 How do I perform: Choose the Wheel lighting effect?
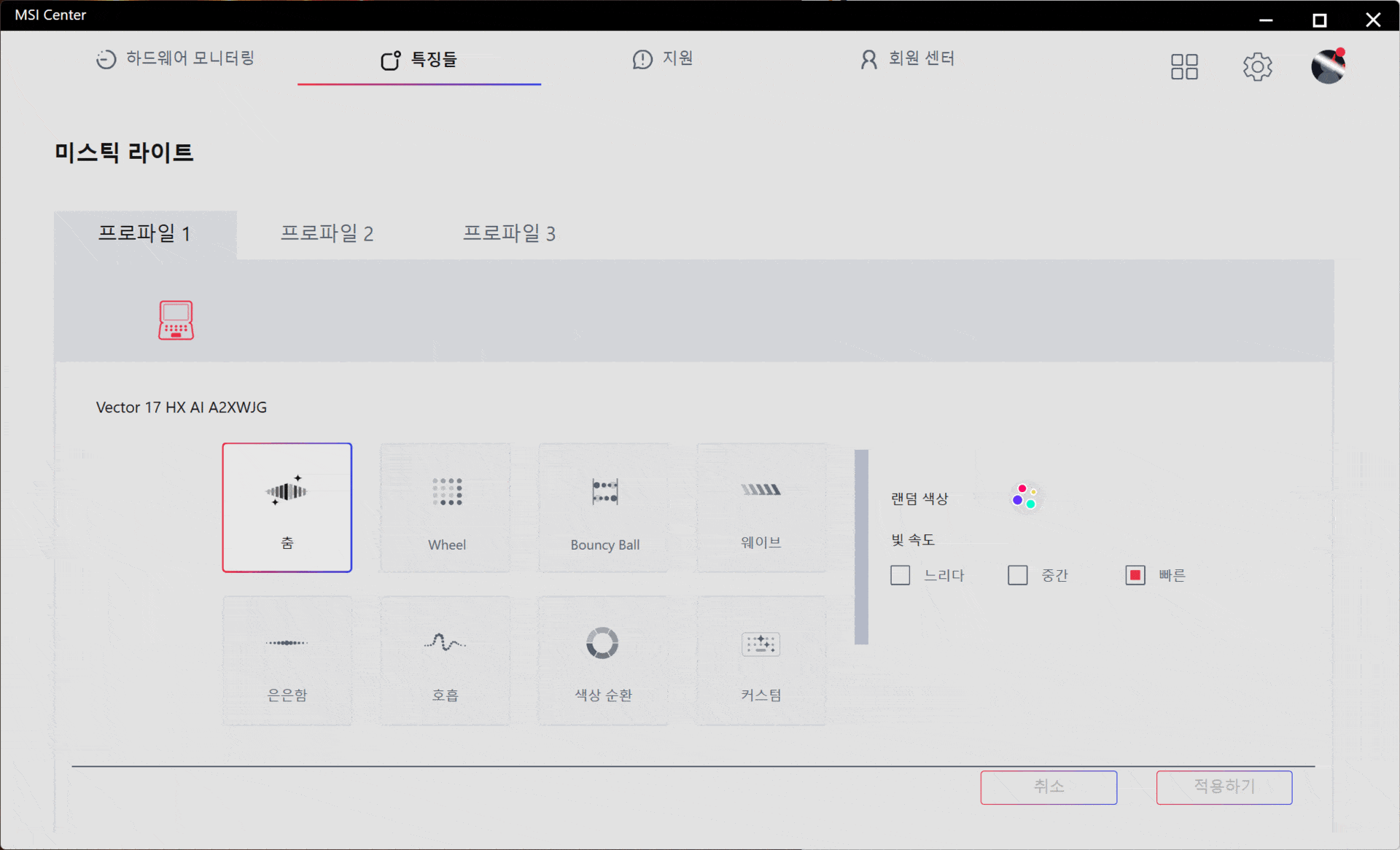[x=446, y=507]
